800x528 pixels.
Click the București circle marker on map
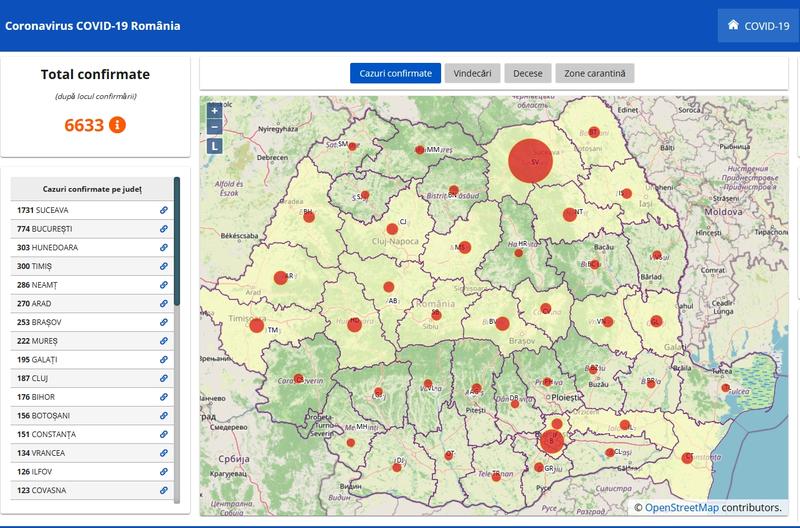point(551,441)
